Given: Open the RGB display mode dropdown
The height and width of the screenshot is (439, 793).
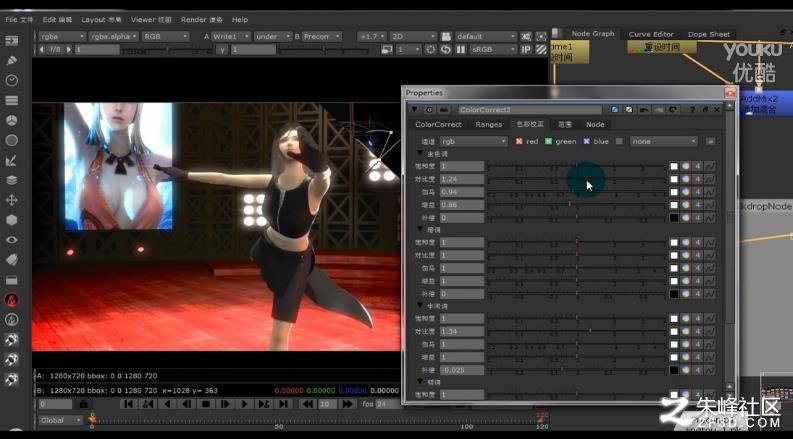Looking at the screenshot, I should pos(165,36).
